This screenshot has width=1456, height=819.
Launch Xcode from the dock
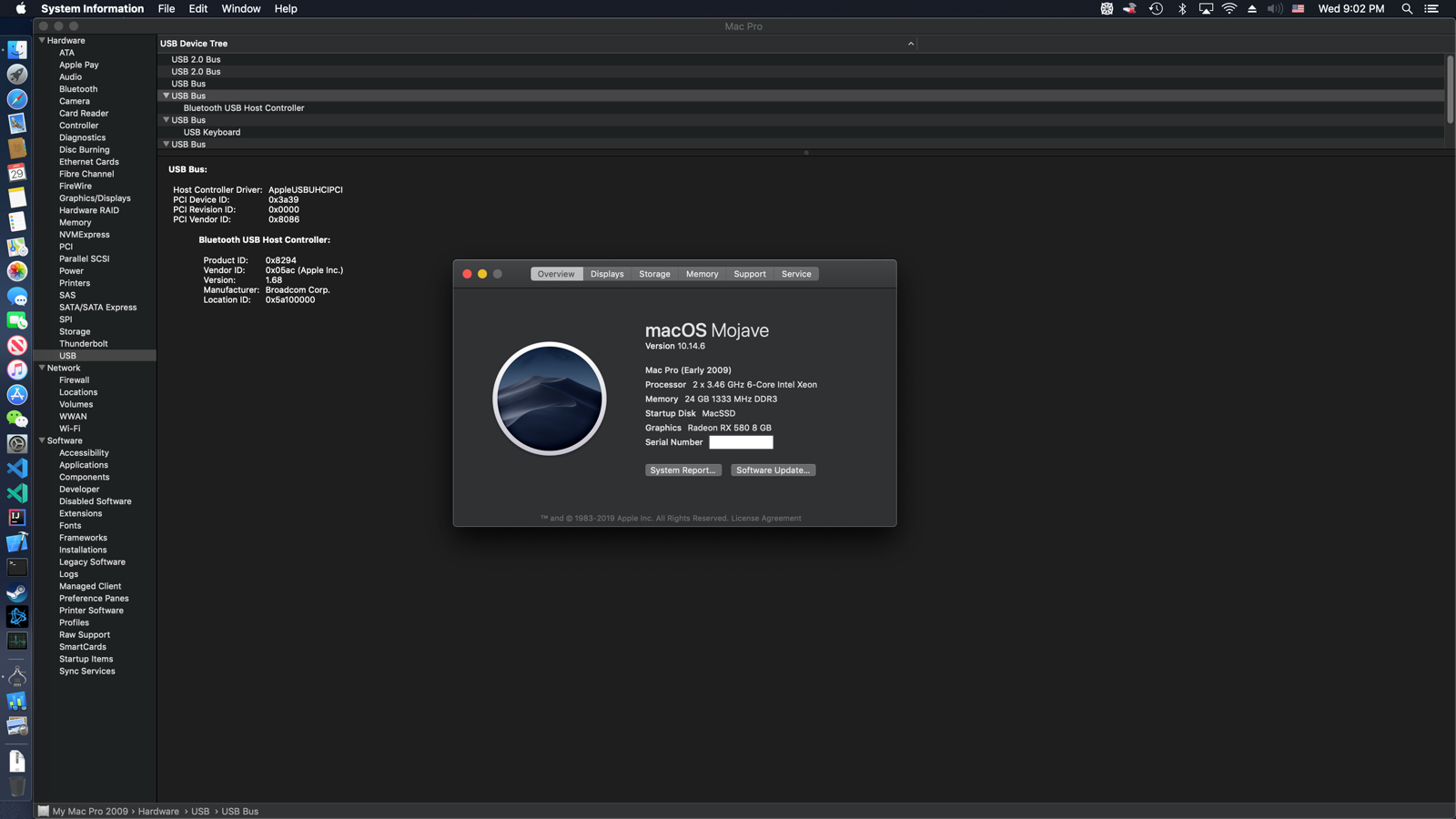click(x=17, y=542)
